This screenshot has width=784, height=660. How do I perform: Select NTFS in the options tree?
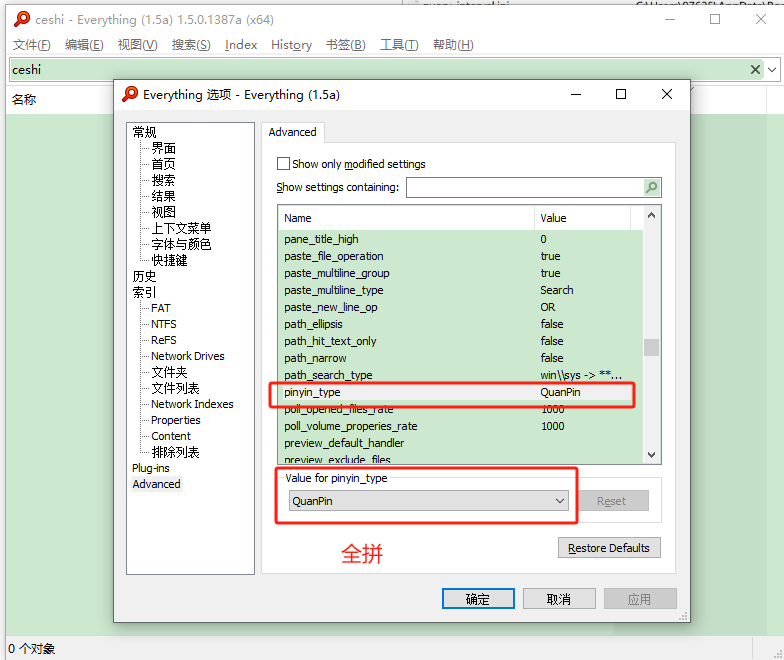(164, 324)
